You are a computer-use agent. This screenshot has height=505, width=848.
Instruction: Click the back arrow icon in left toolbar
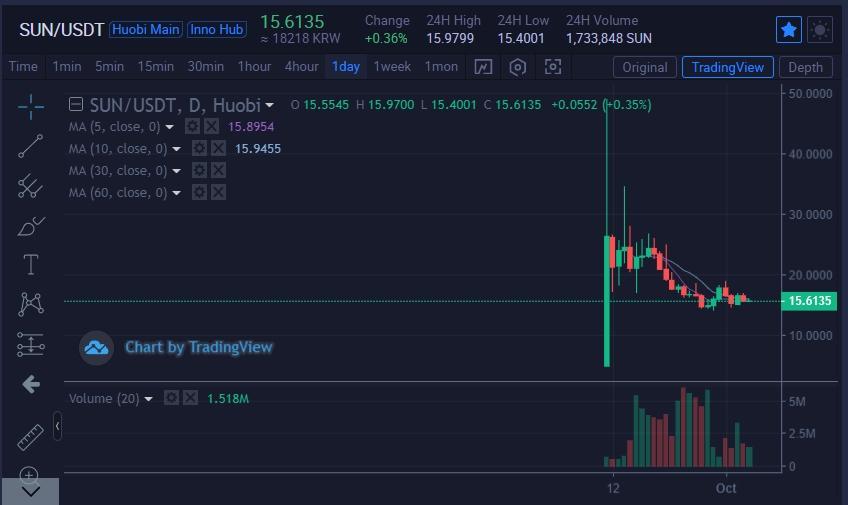click(x=31, y=384)
